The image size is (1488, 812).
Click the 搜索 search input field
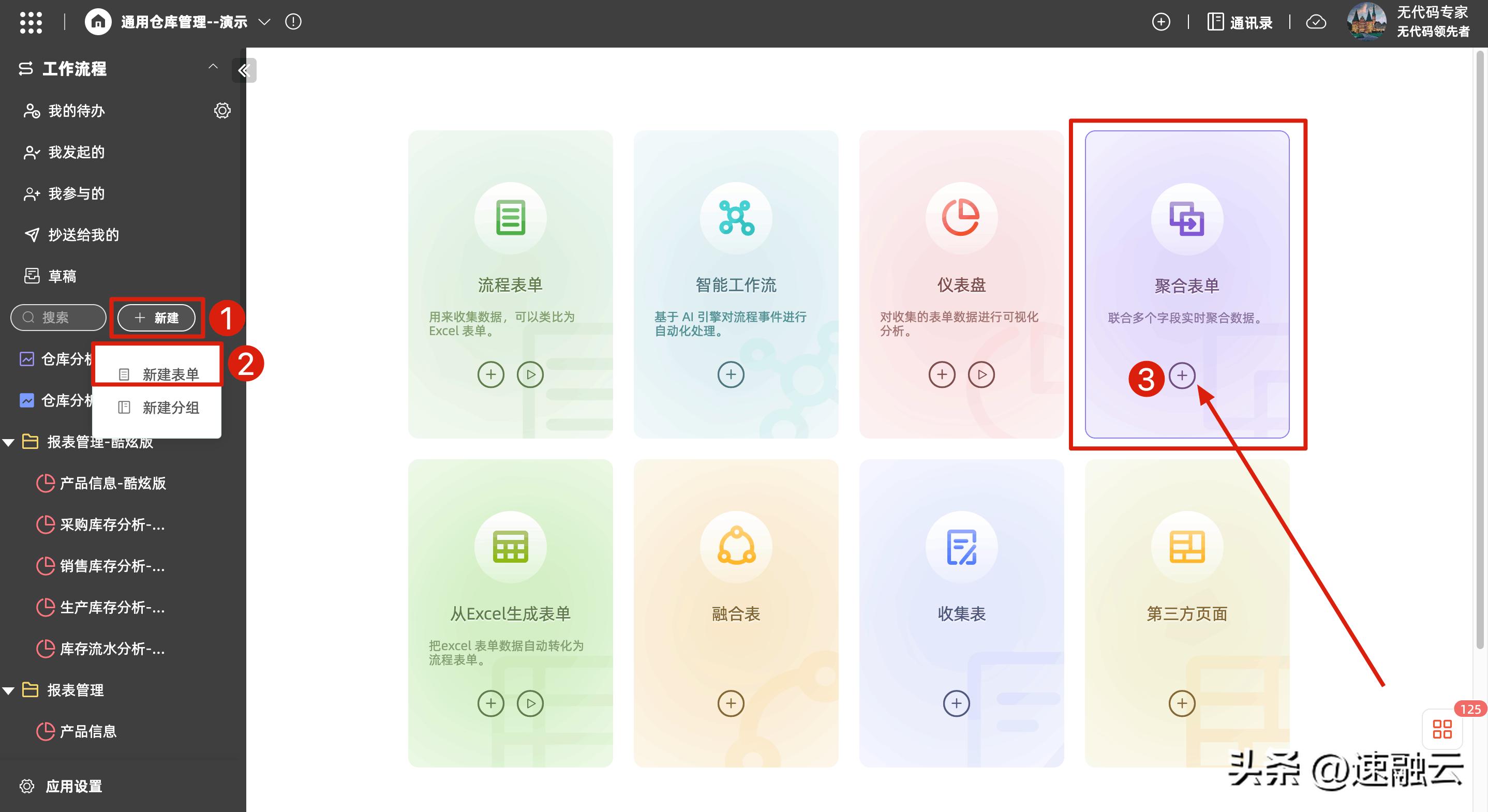pos(58,317)
